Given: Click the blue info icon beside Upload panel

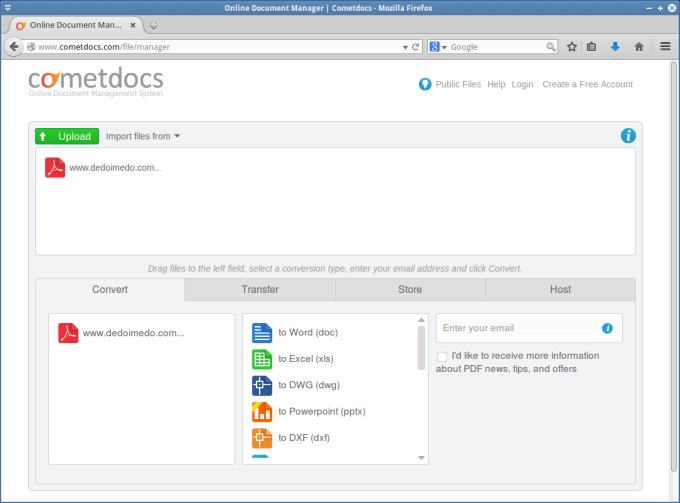Looking at the screenshot, I should click(x=628, y=136).
